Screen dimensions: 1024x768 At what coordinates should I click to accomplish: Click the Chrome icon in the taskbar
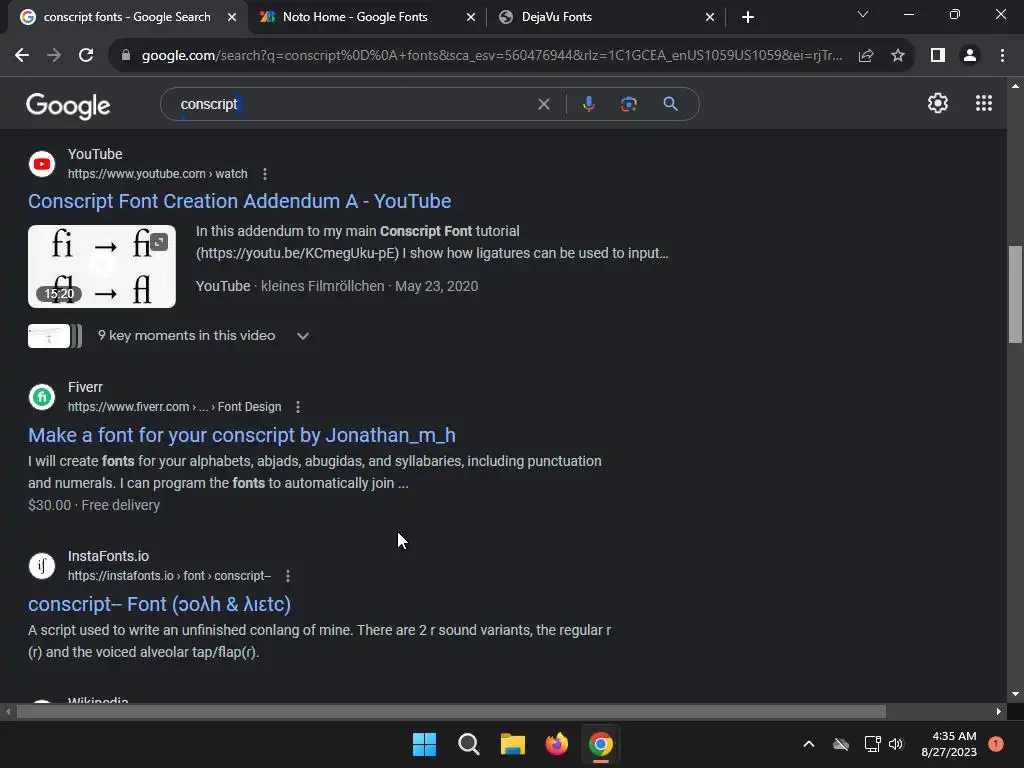click(601, 744)
